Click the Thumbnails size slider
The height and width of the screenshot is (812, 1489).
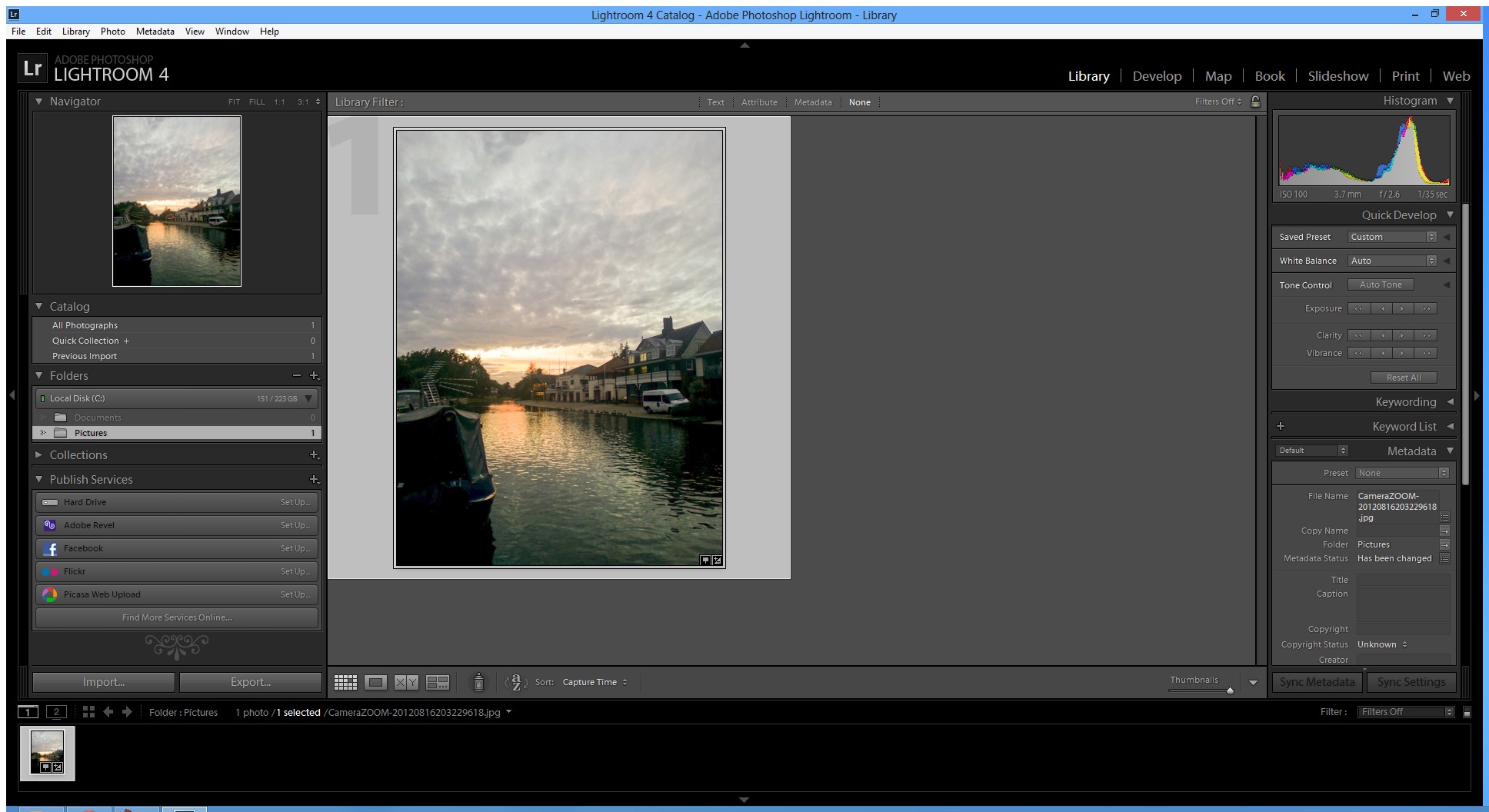1230,691
